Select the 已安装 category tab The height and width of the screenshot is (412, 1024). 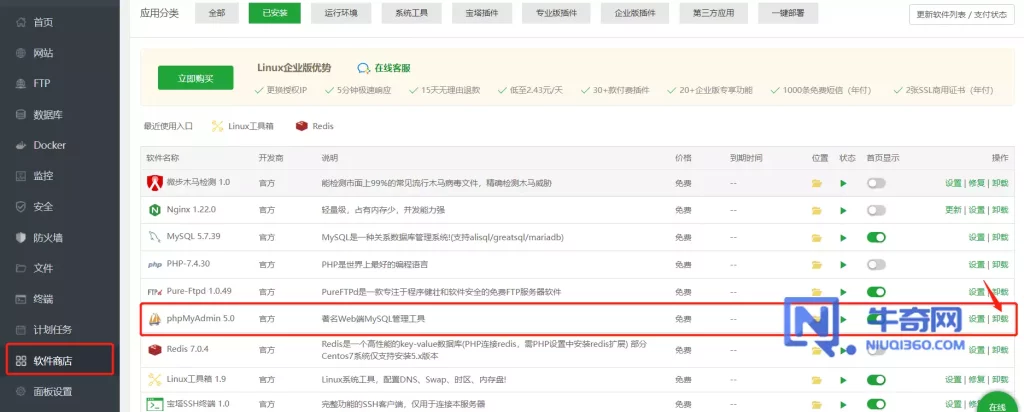[275, 12]
